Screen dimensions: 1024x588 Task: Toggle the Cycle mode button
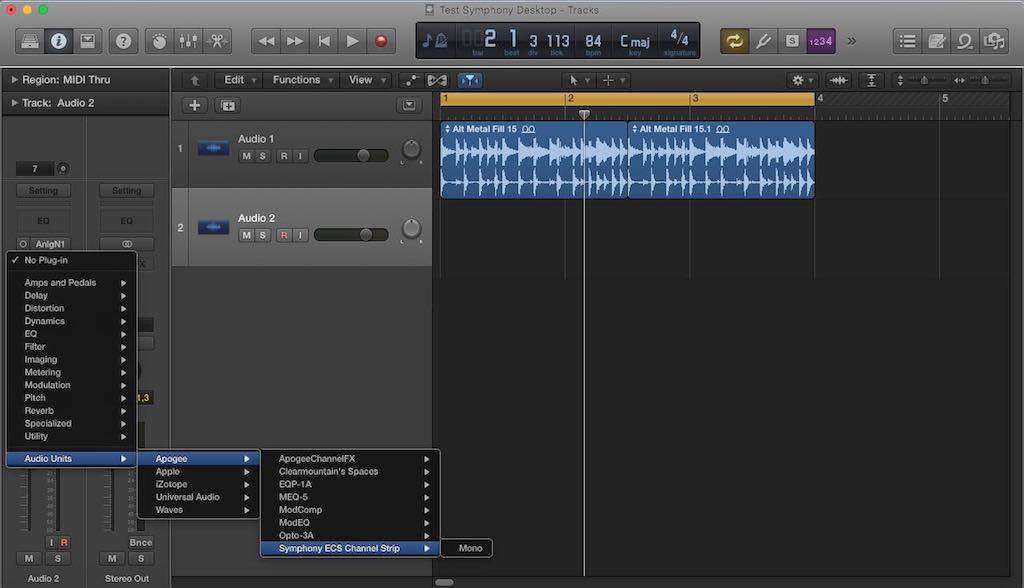click(x=735, y=41)
